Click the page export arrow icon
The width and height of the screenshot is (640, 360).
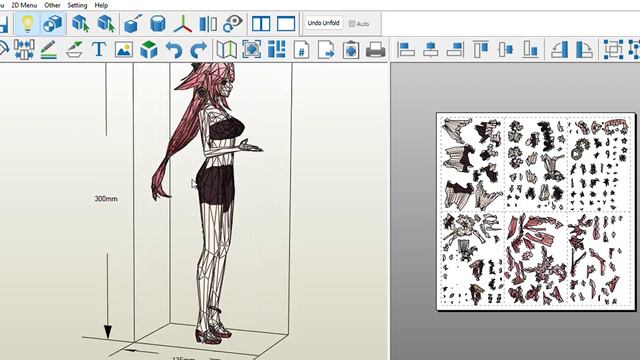pos(326,50)
